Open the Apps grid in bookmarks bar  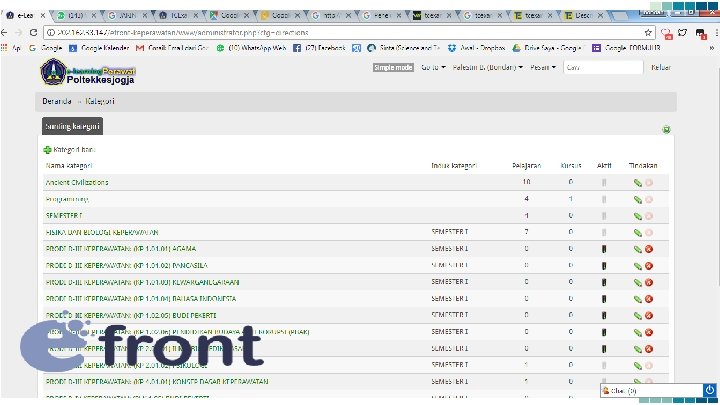(x=4, y=47)
